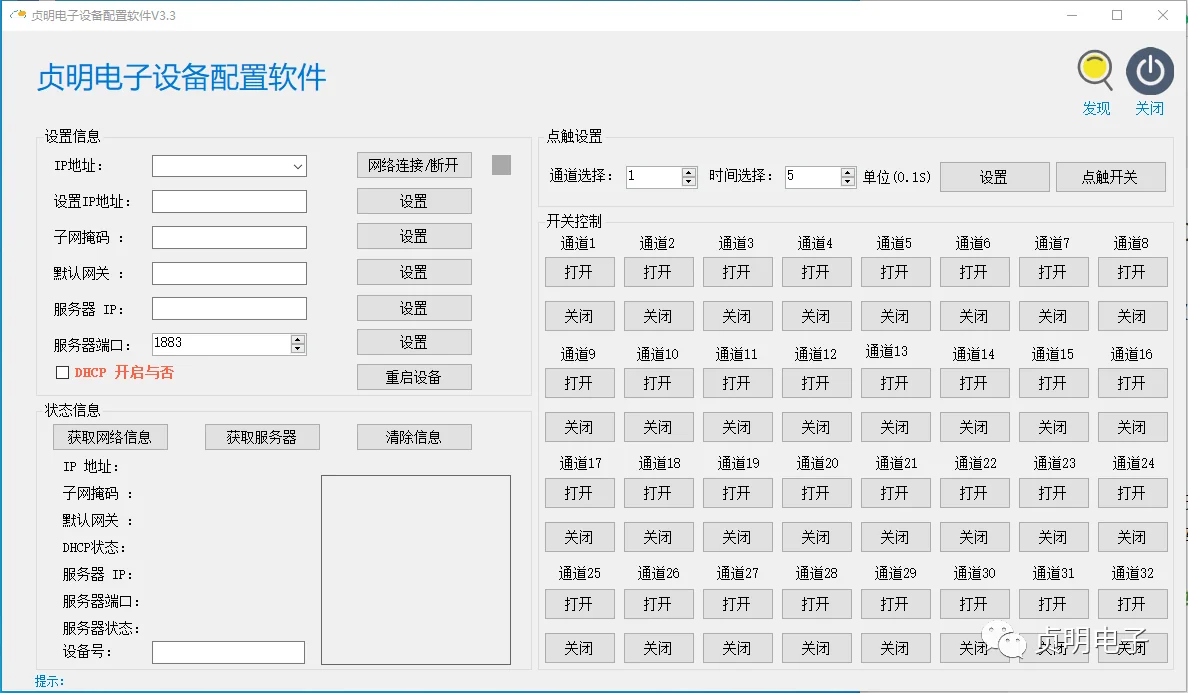Open 通道23 with 打开 button
The width and height of the screenshot is (1188, 693).
tap(1053, 493)
